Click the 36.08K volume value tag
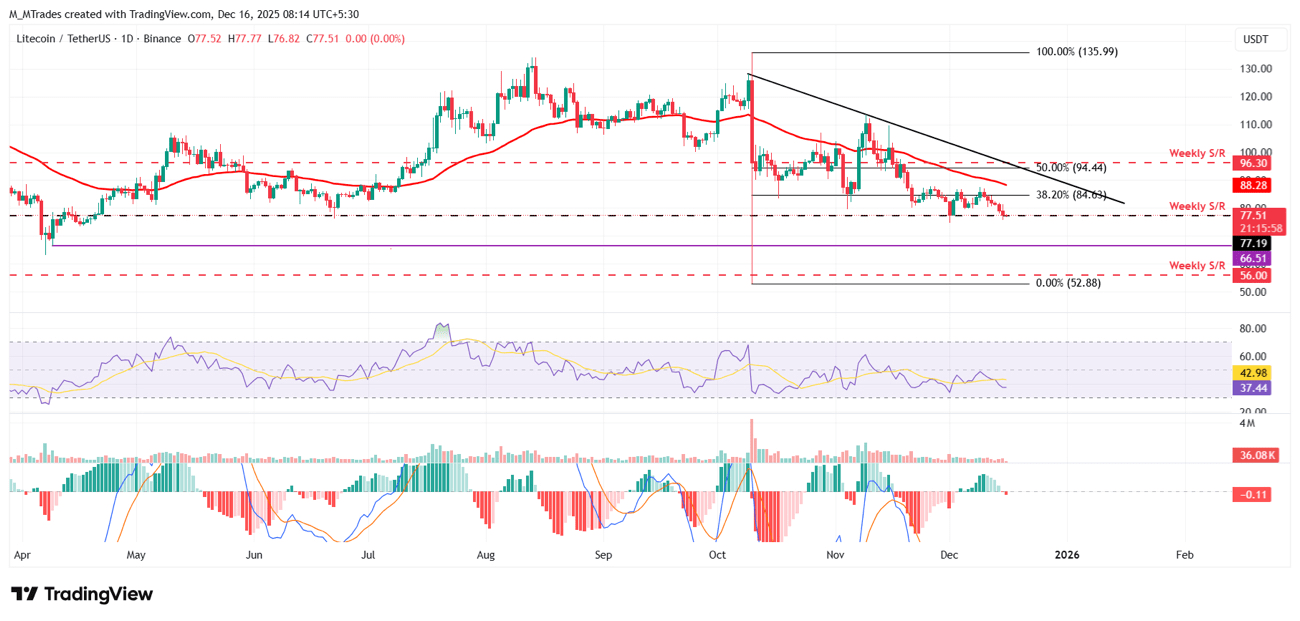This screenshot has width=1300, height=621. (x=1254, y=455)
